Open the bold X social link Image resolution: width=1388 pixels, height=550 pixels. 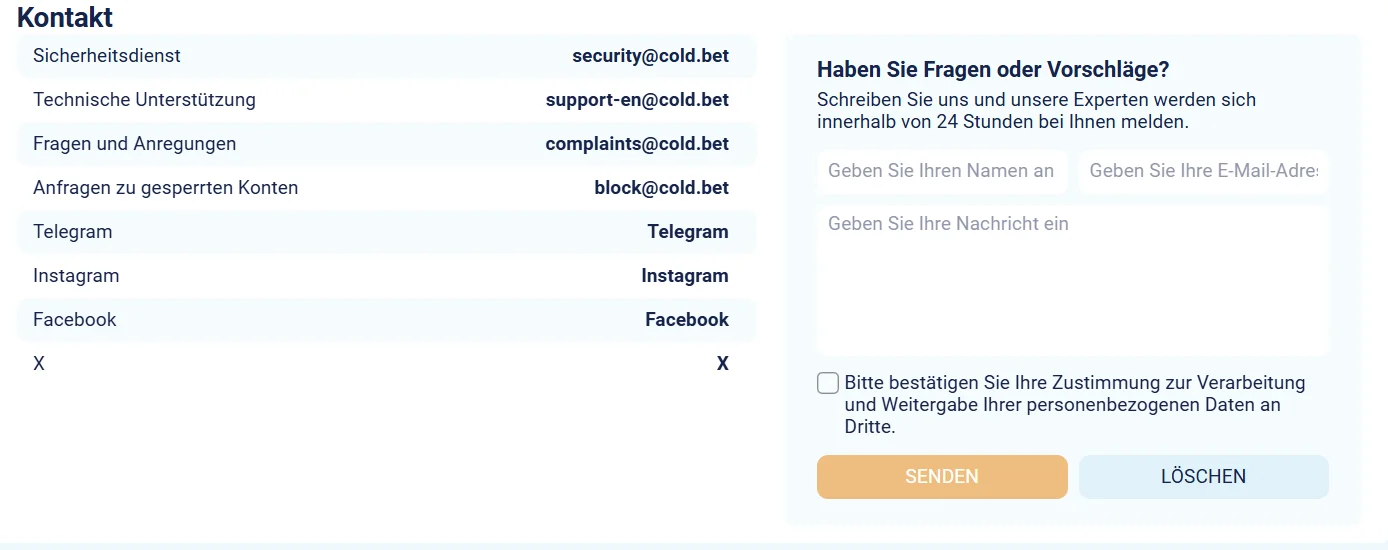pos(722,364)
